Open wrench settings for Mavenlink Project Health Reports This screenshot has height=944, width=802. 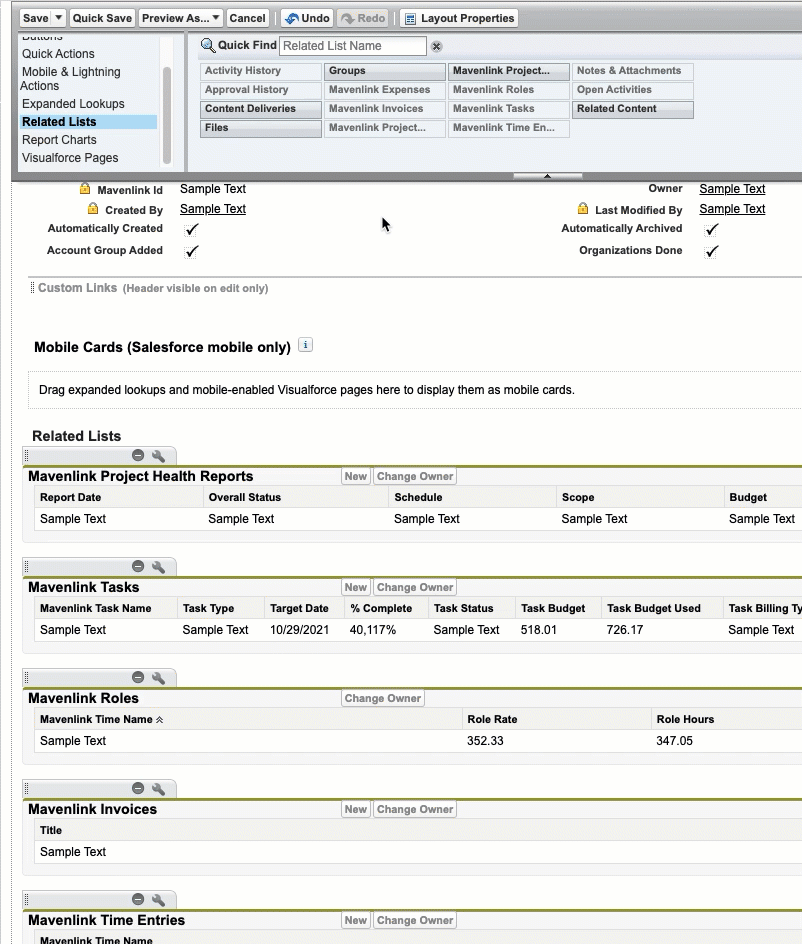(x=158, y=456)
